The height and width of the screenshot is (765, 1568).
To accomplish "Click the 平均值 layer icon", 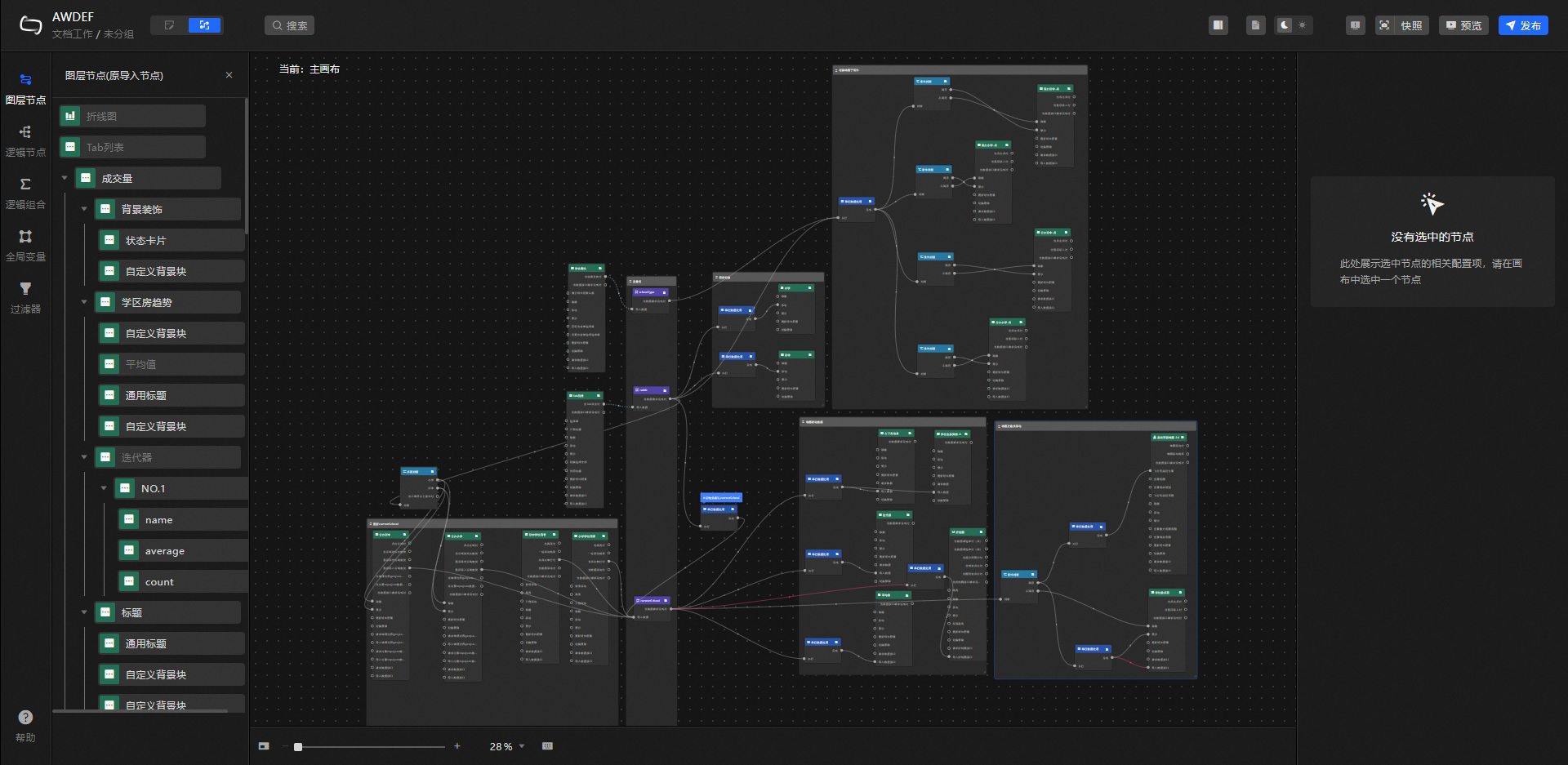I will pyautogui.click(x=109, y=364).
